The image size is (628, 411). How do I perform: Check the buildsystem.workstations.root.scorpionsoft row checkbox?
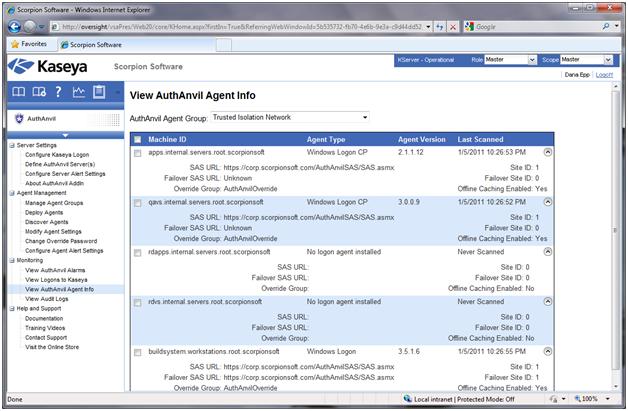click(x=138, y=353)
